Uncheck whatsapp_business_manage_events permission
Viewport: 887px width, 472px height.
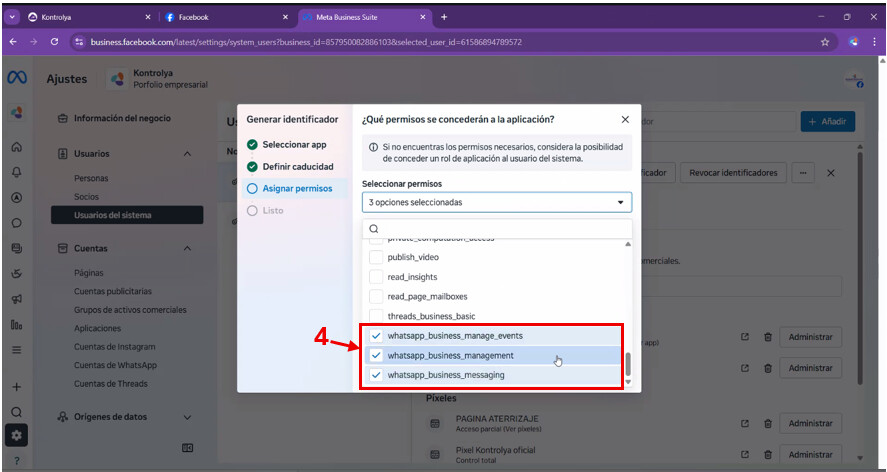(376, 336)
